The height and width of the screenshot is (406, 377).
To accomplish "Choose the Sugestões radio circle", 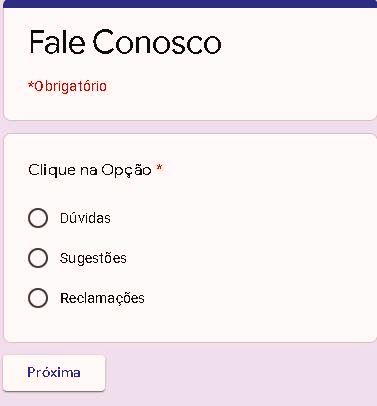I will point(38,258).
